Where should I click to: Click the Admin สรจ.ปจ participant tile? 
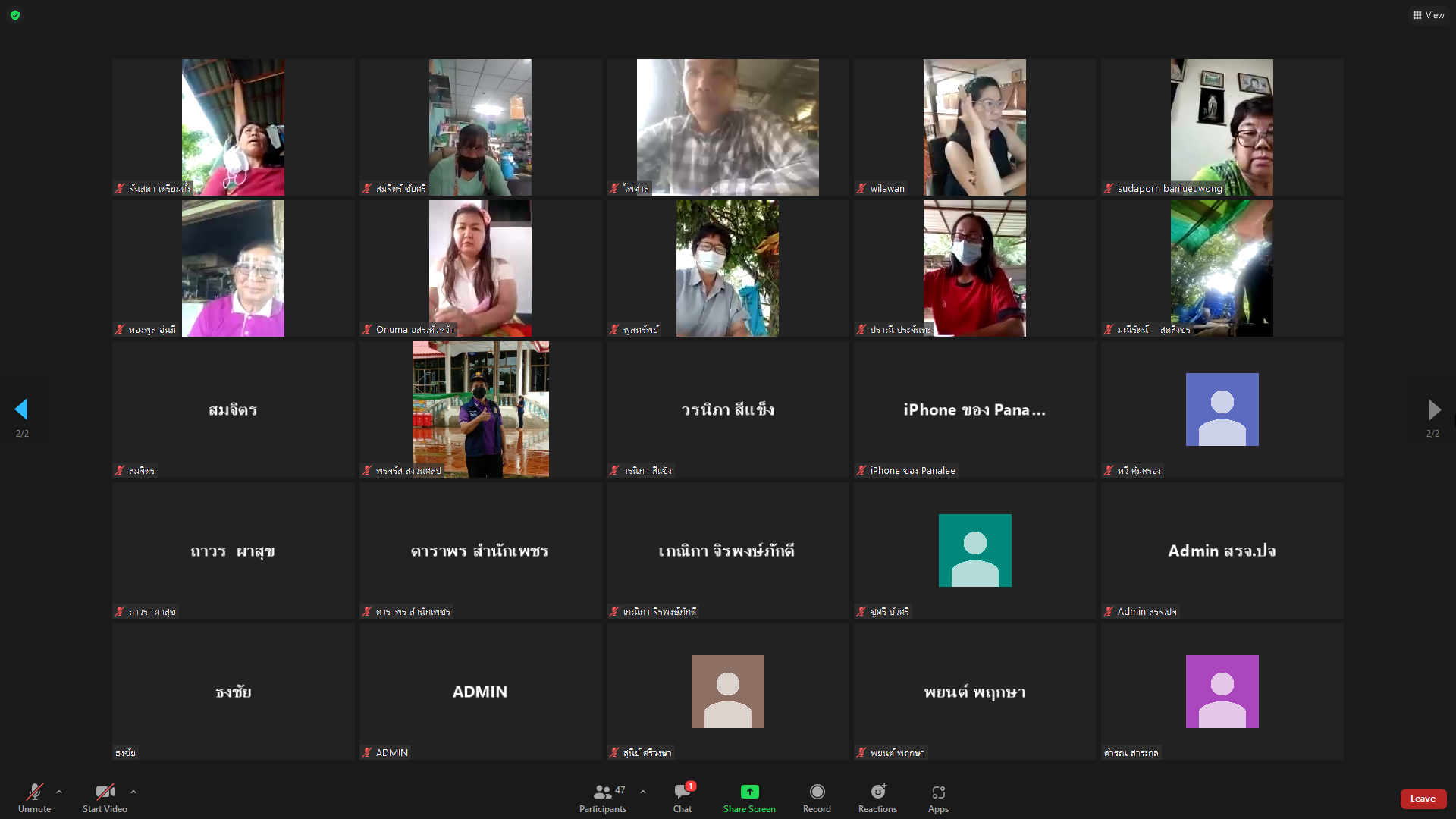tap(1222, 551)
